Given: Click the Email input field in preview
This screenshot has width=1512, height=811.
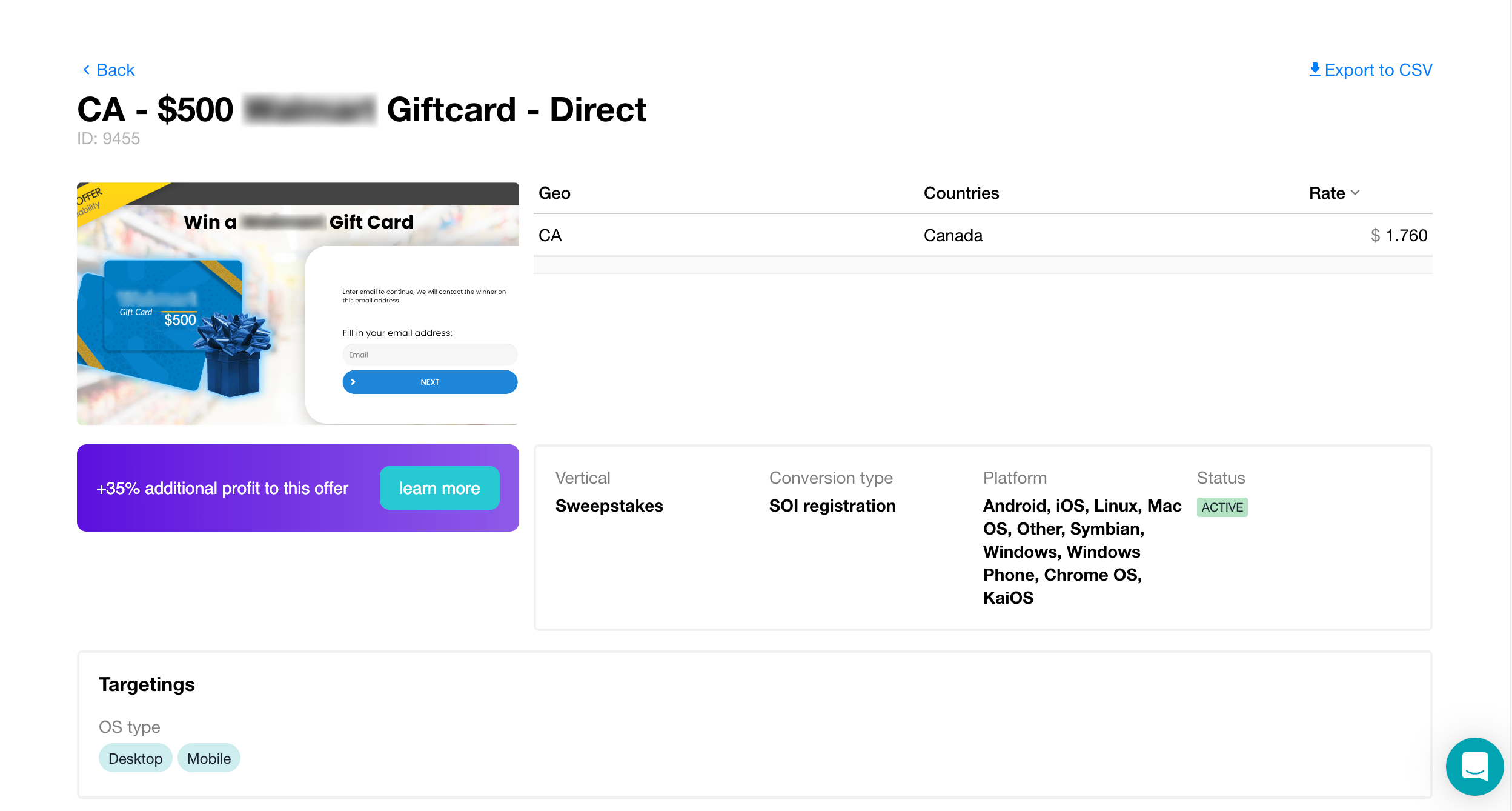Looking at the screenshot, I should click(x=429, y=355).
